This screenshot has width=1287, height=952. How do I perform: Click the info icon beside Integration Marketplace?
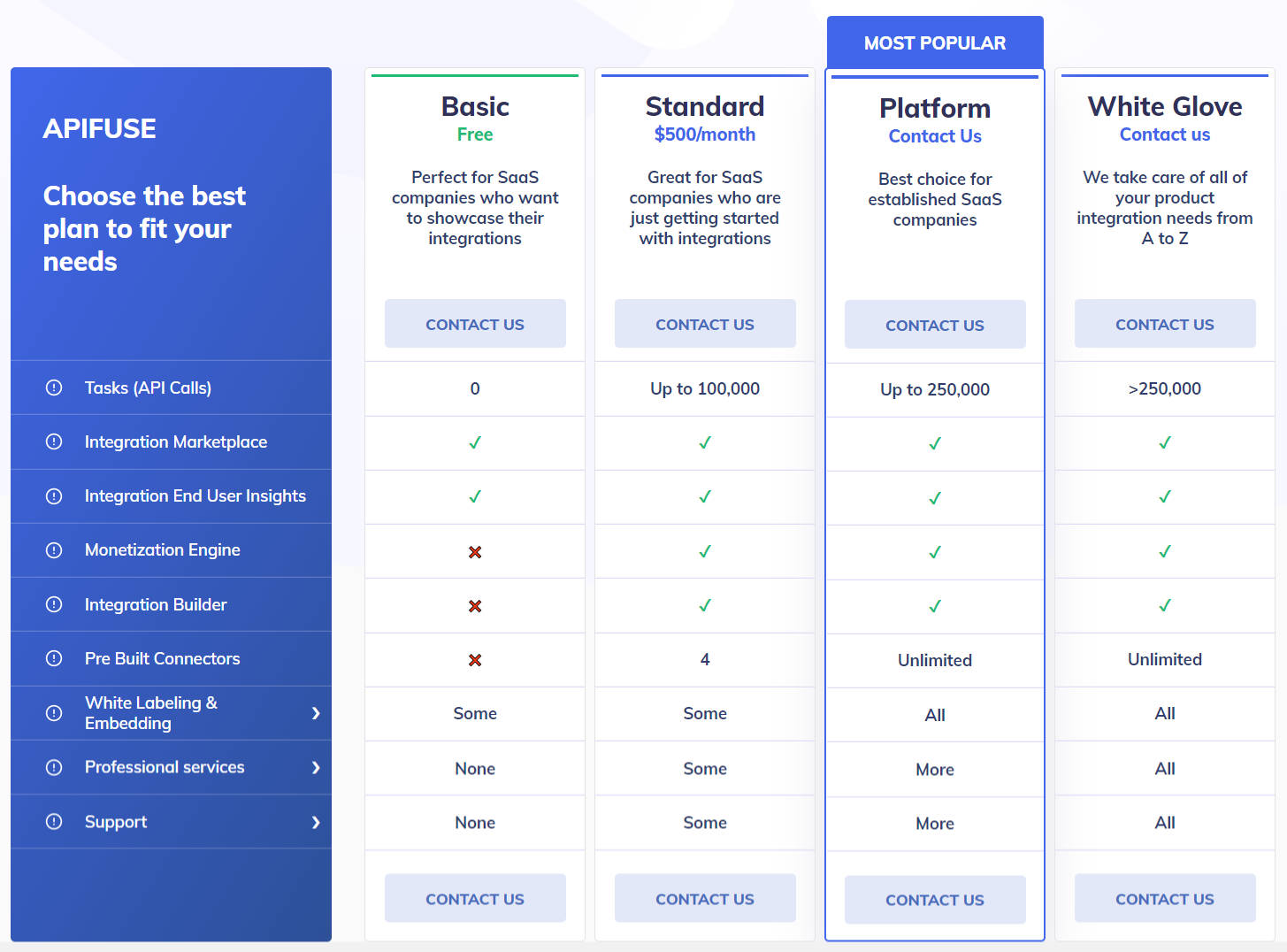pyautogui.click(x=54, y=441)
